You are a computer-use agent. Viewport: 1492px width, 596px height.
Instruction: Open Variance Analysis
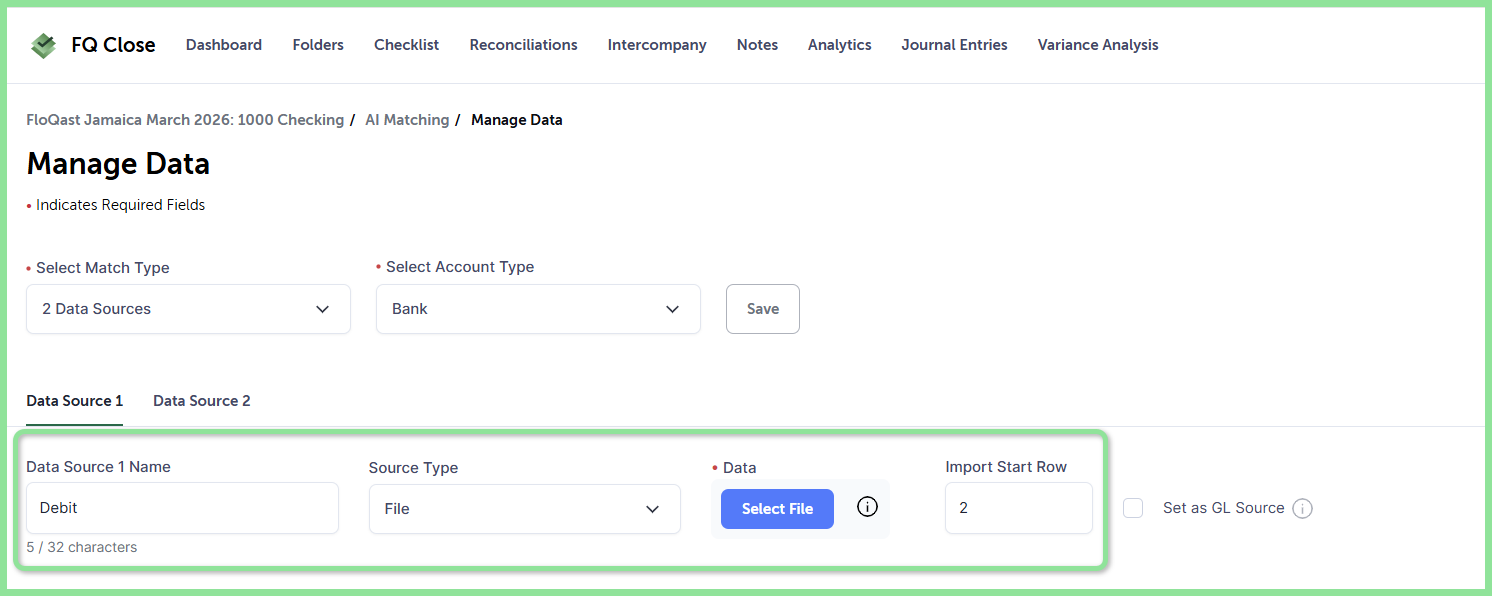tap(1098, 45)
